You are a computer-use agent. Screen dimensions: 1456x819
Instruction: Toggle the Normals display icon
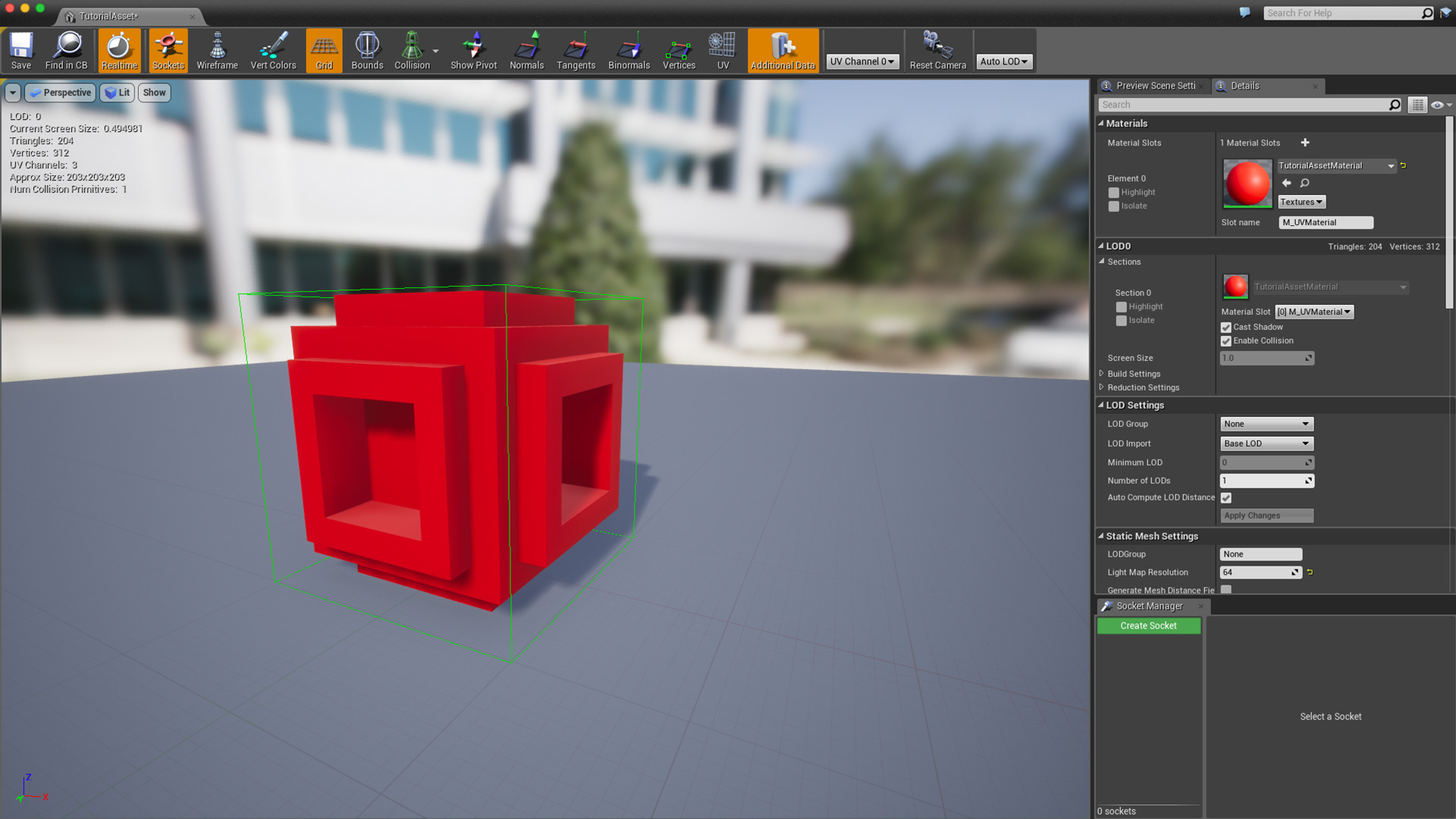pos(526,50)
